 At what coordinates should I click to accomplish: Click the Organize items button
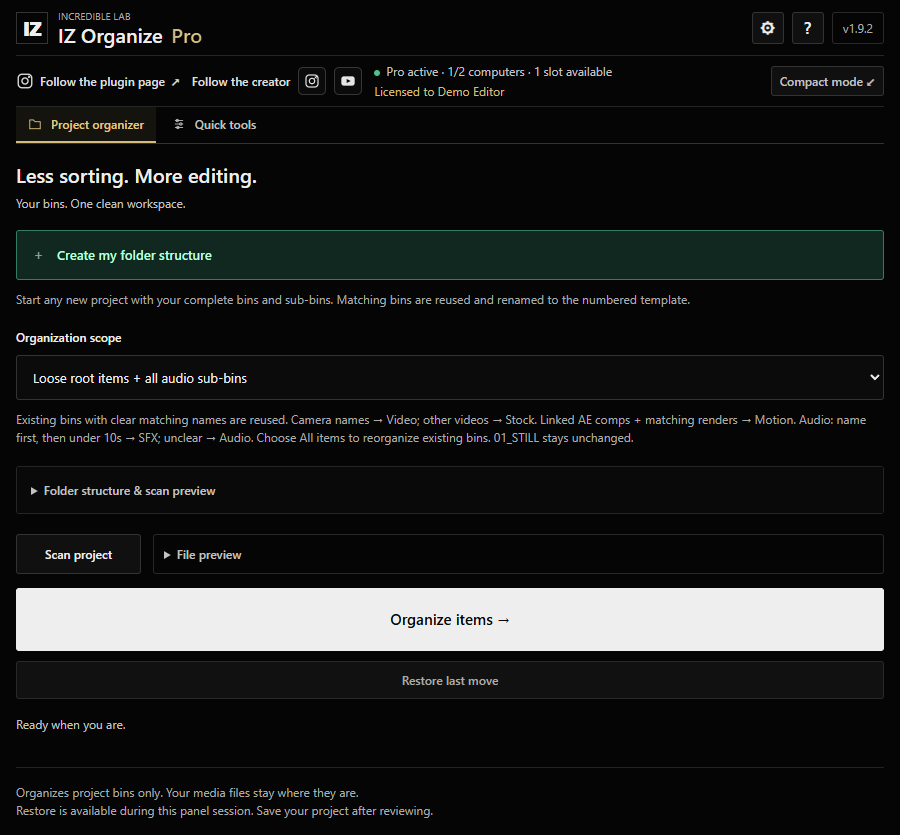coord(450,620)
